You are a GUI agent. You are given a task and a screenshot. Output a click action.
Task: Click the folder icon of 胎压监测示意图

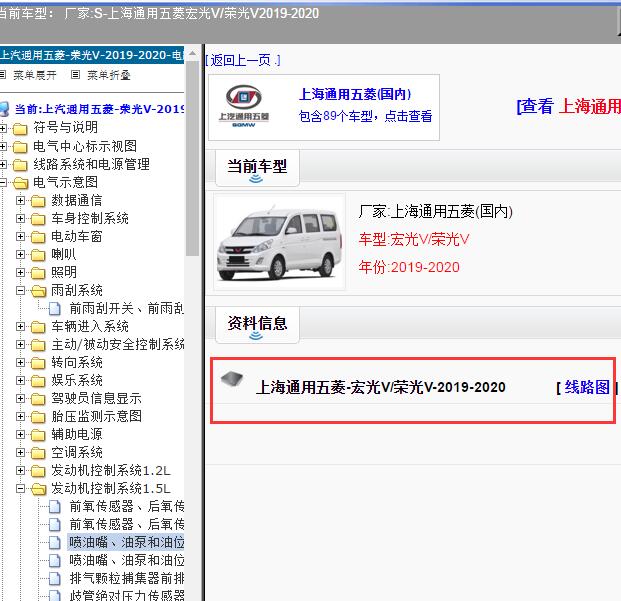[38, 417]
